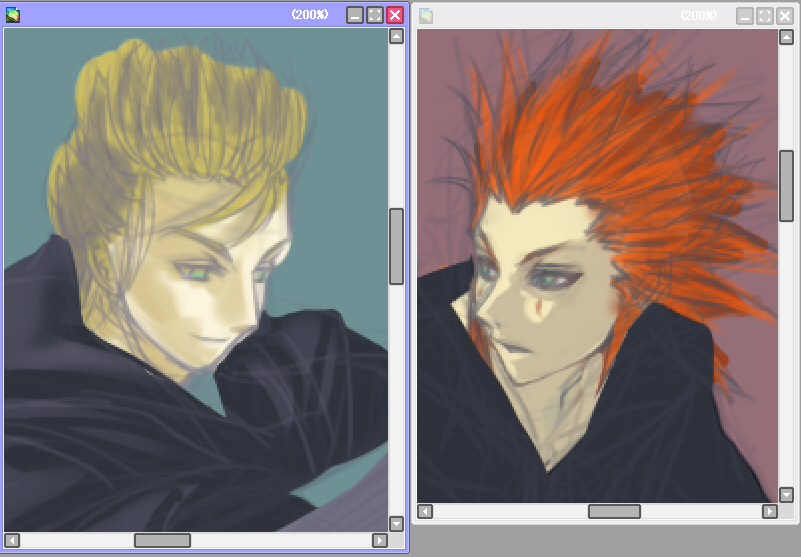Viewport: 801px width, 557px height.
Task: Click vertical scrollbar thumb in left window
Action: tap(396, 246)
